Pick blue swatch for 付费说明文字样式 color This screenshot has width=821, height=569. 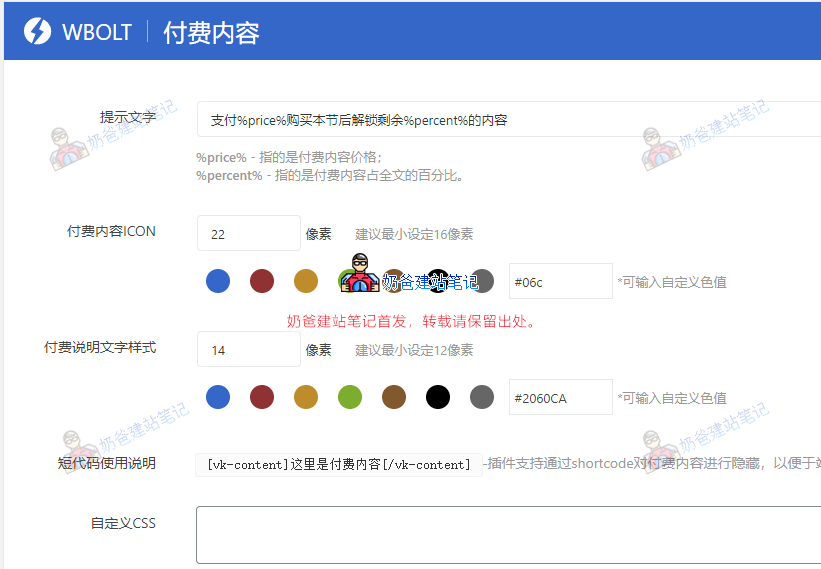[x=218, y=397]
